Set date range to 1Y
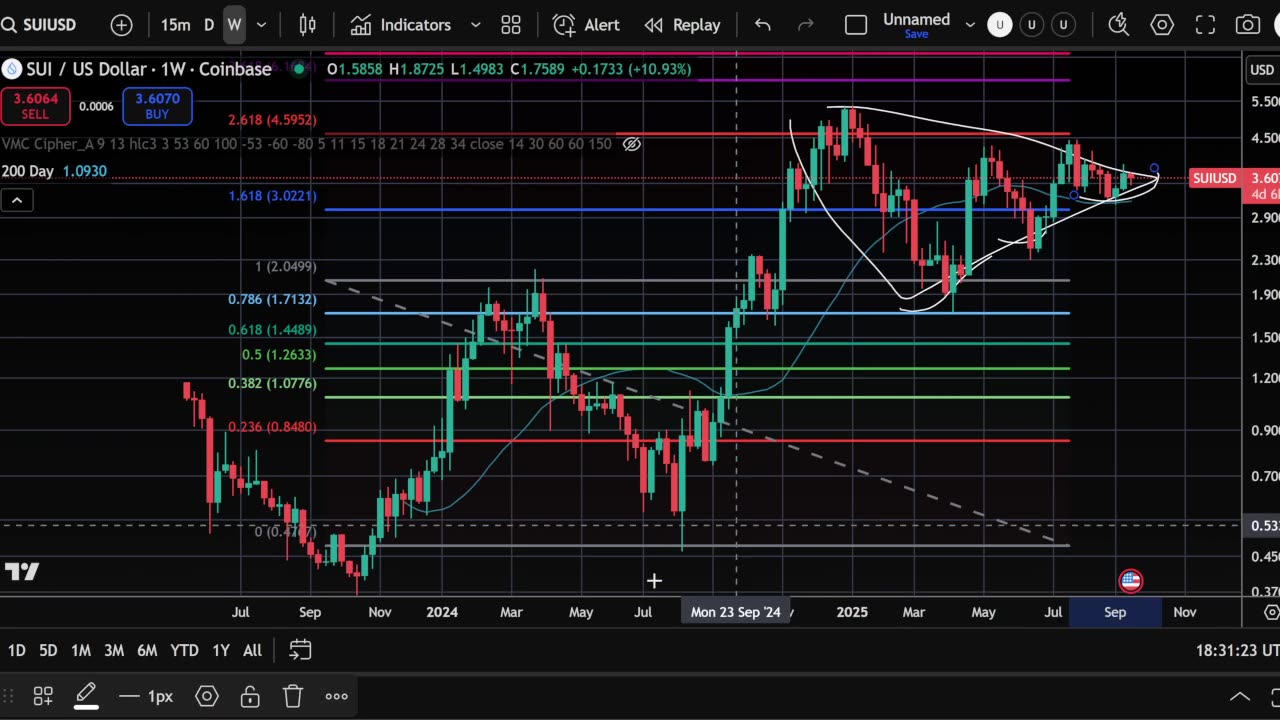The height and width of the screenshot is (720, 1280). tap(221, 651)
